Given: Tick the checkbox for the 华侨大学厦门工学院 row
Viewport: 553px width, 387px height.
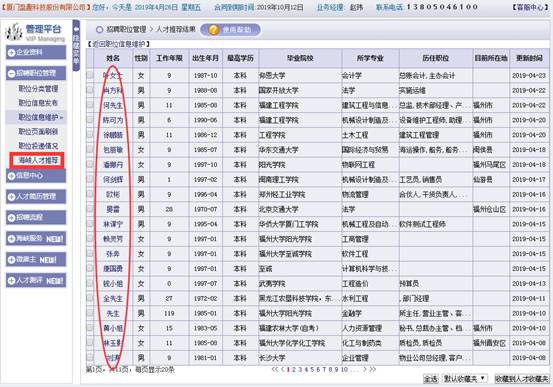Looking at the screenshot, I should (x=90, y=223).
